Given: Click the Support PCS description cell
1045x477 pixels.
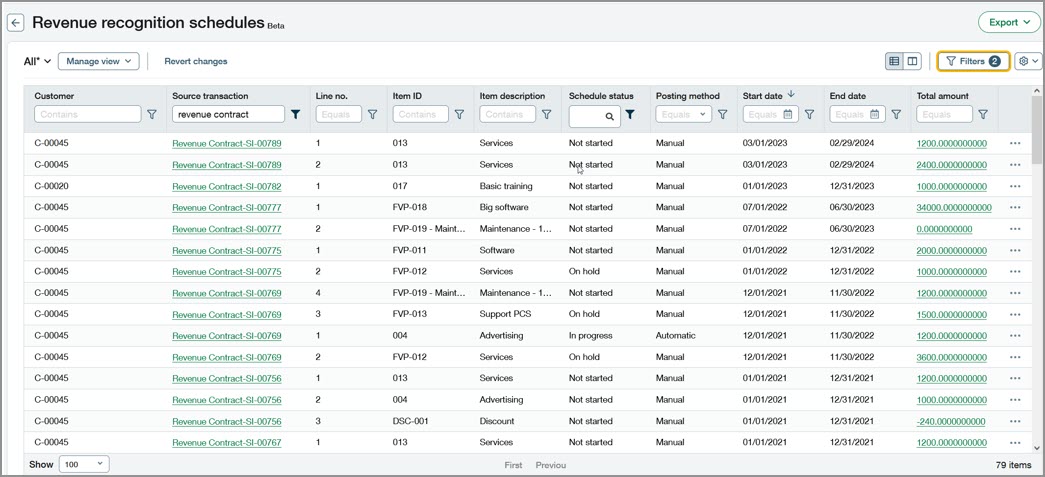Looking at the screenshot, I should tap(505, 314).
